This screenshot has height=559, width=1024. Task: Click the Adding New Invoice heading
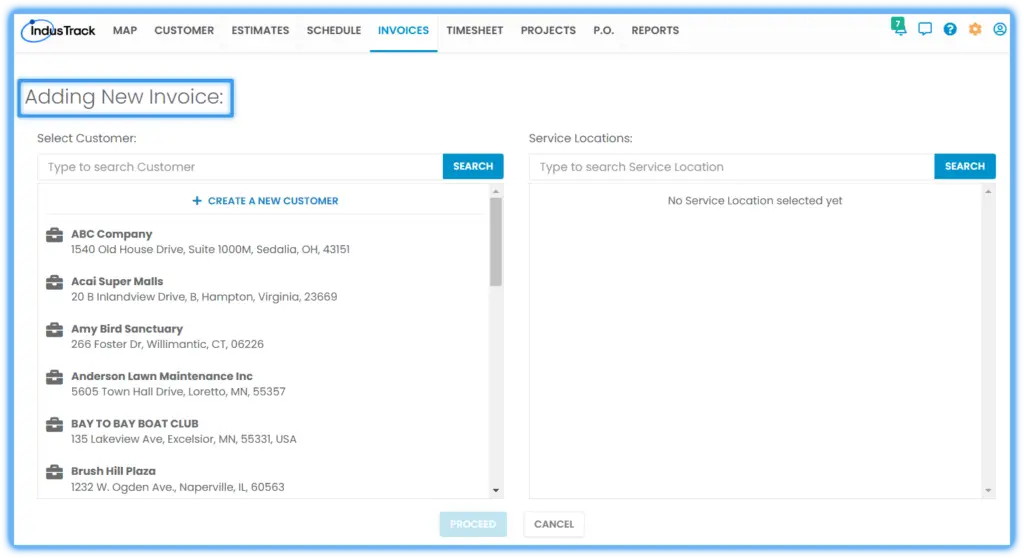(125, 97)
